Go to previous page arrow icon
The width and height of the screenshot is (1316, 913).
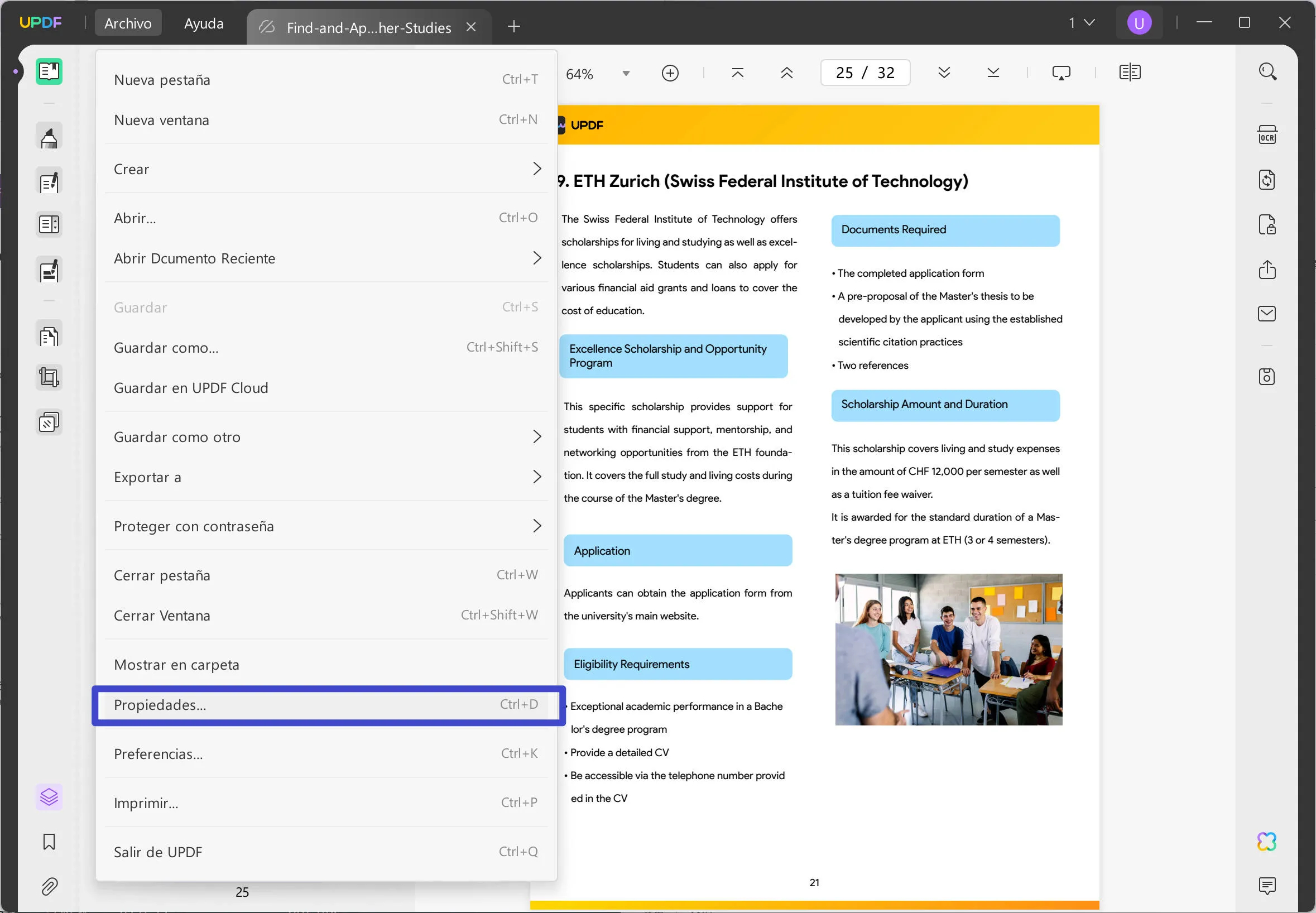click(787, 73)
